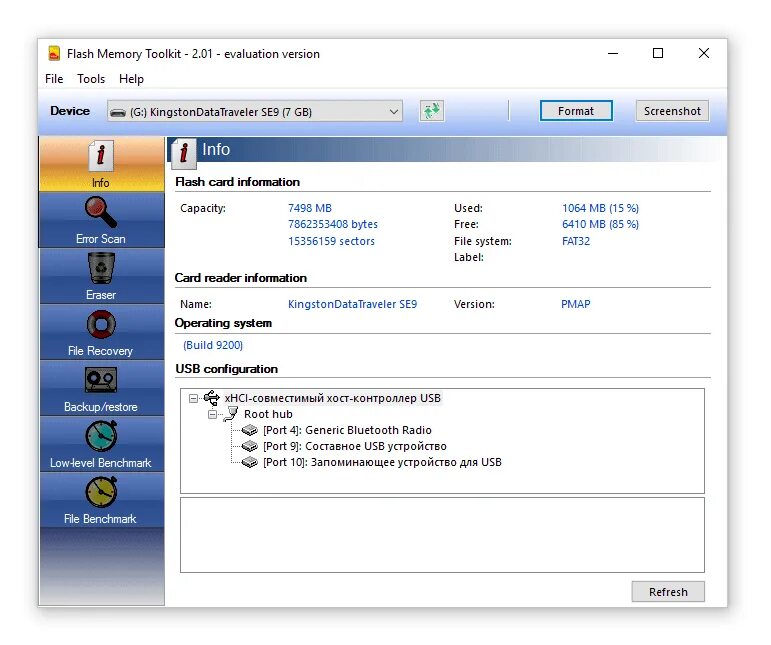Select the Eraser tool
This screenshot has width=771, height=645.
[x=101, y=276]
